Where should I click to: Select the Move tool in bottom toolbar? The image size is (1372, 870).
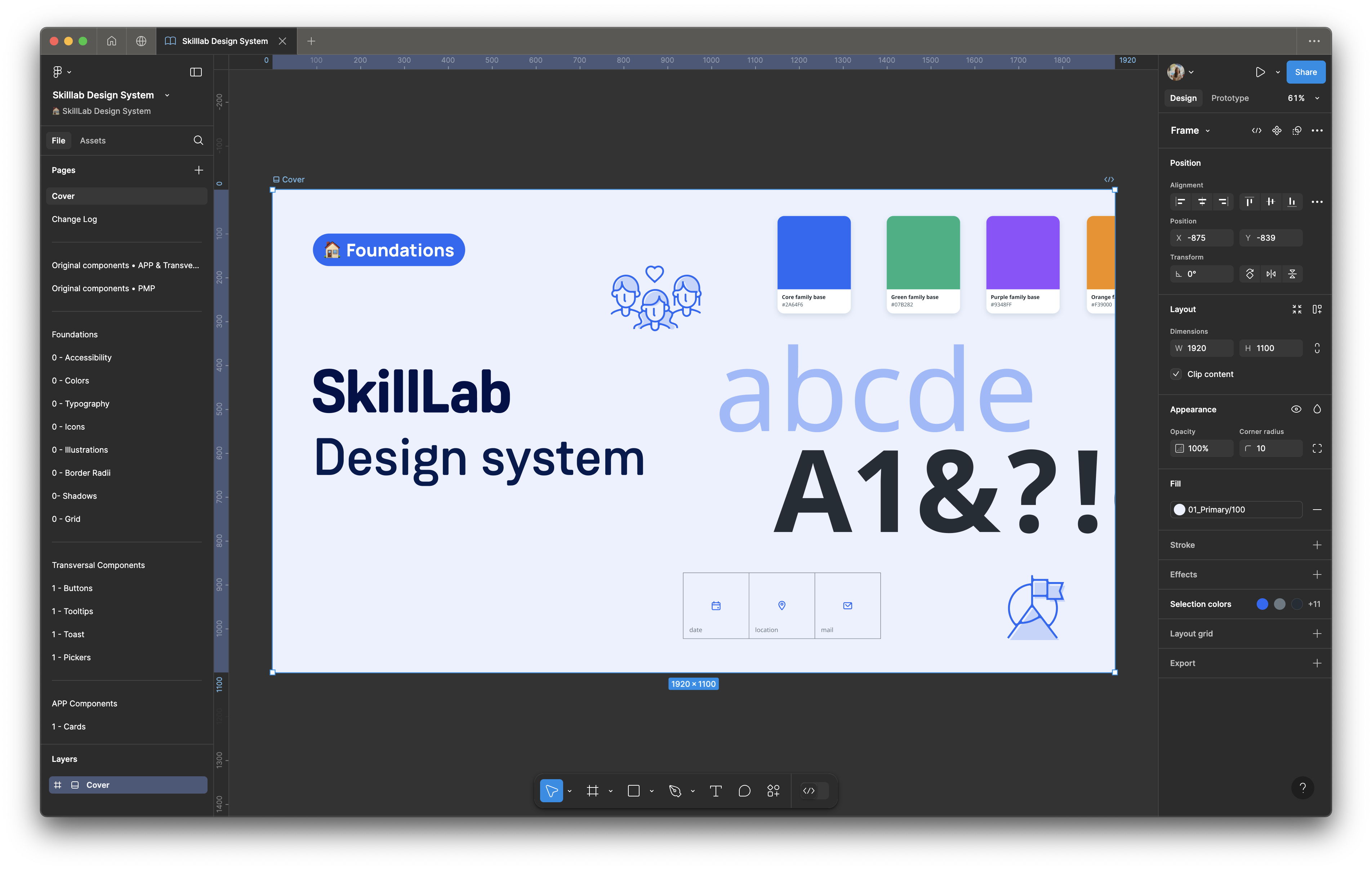(x=551, y=791)
